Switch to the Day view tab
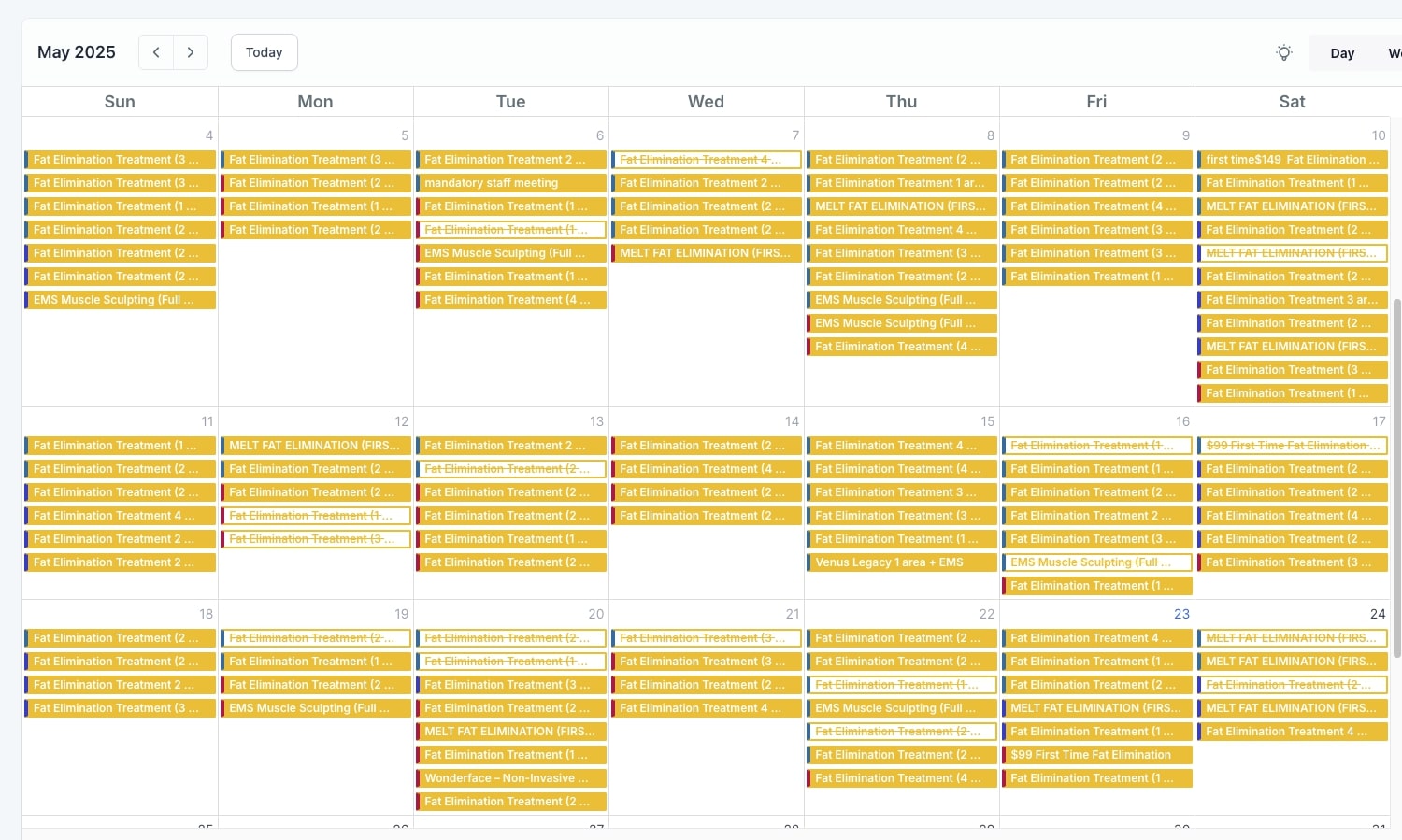The height and width of the screenshot is (840, 1402). pyautogui.click(x=1342, y=53)
